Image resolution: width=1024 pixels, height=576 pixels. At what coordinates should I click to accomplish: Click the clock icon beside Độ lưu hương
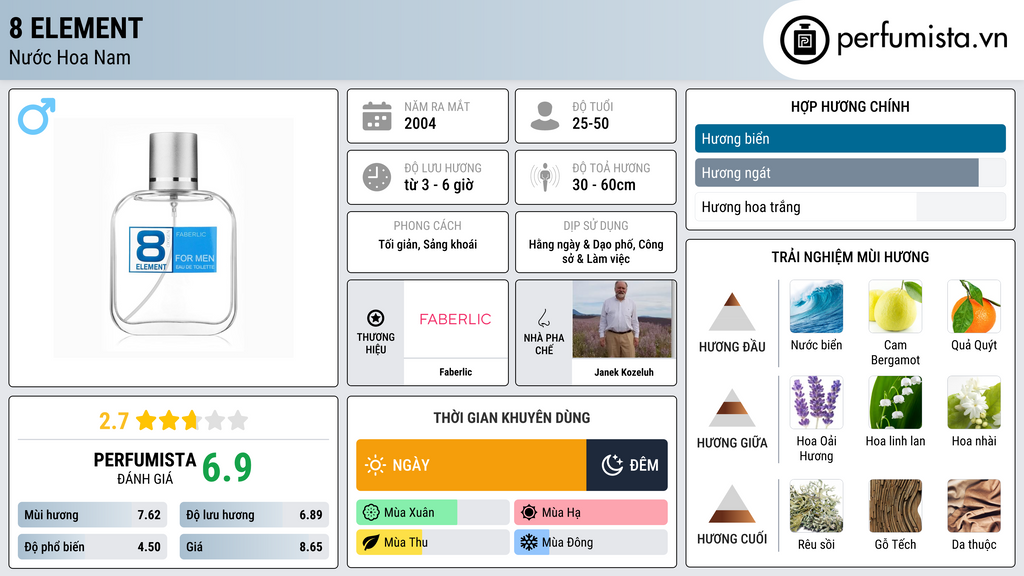377,177
